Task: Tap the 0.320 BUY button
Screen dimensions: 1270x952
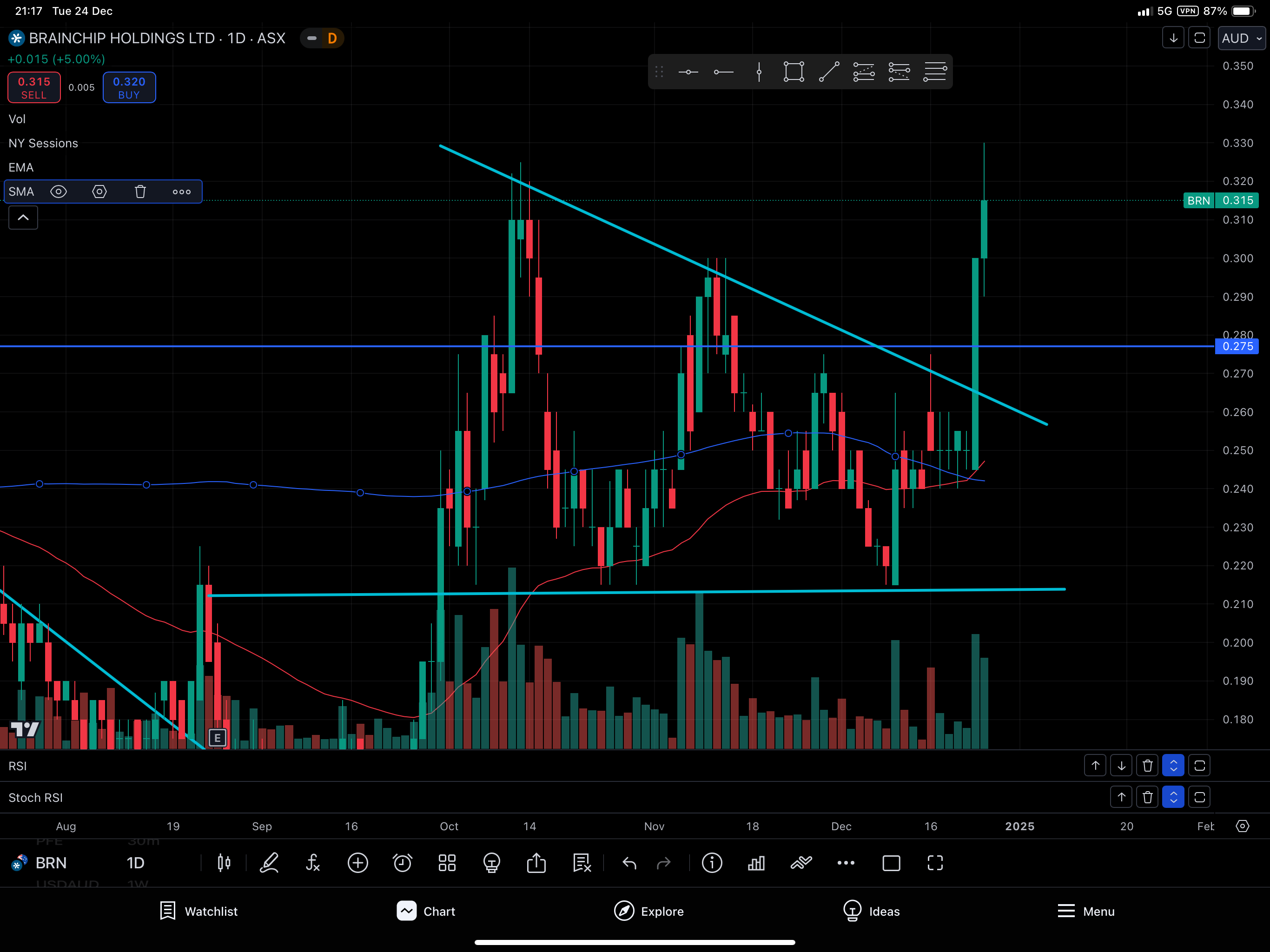Action: click(x=129, y=87)
